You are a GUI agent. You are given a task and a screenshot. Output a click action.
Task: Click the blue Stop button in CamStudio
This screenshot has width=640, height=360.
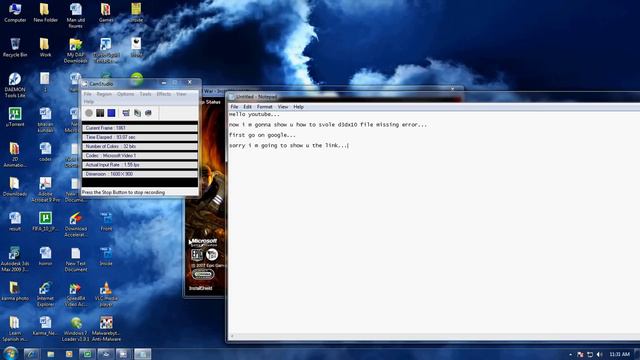coord(111,113)
